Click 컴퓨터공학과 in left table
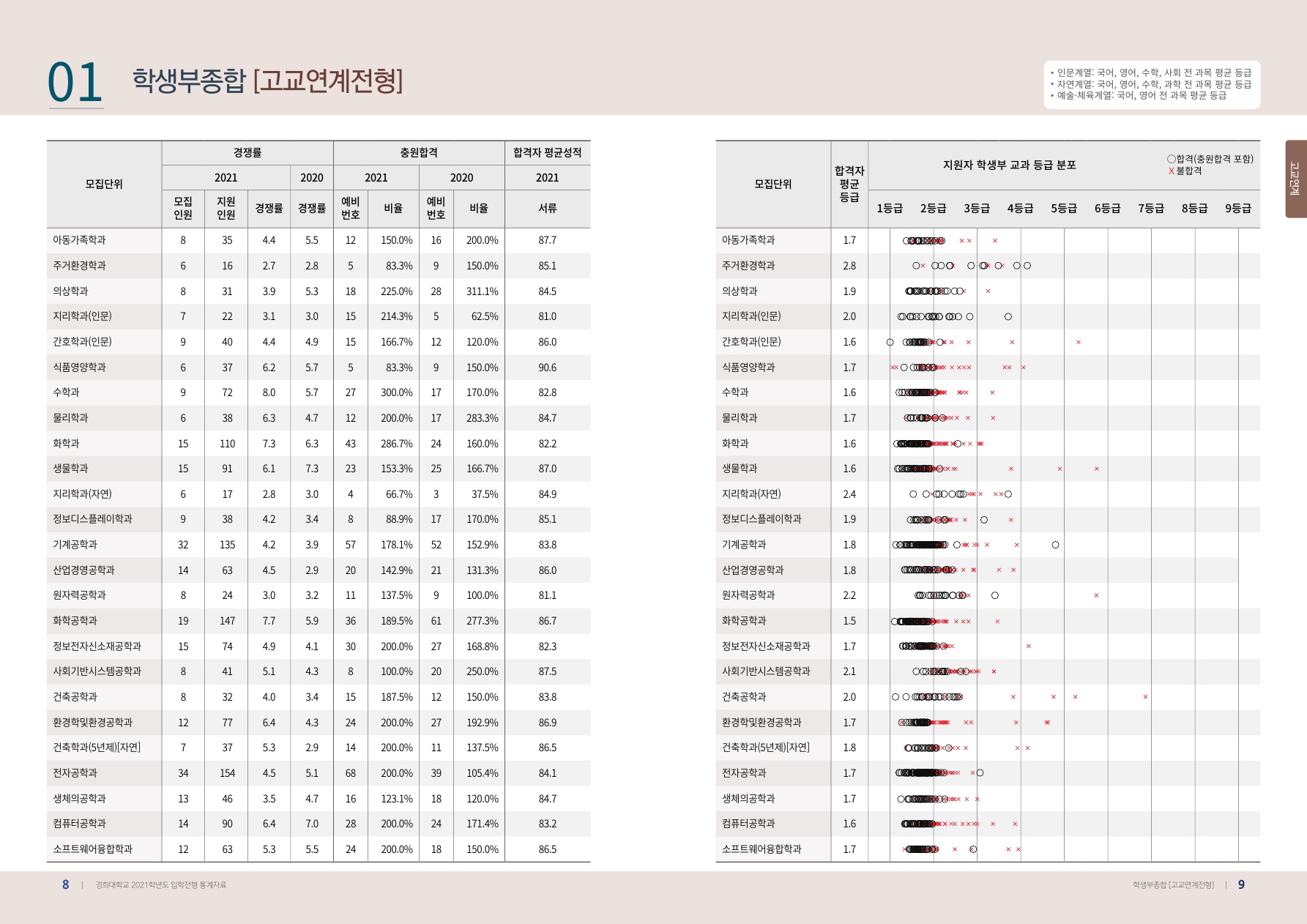 (79, 824)
